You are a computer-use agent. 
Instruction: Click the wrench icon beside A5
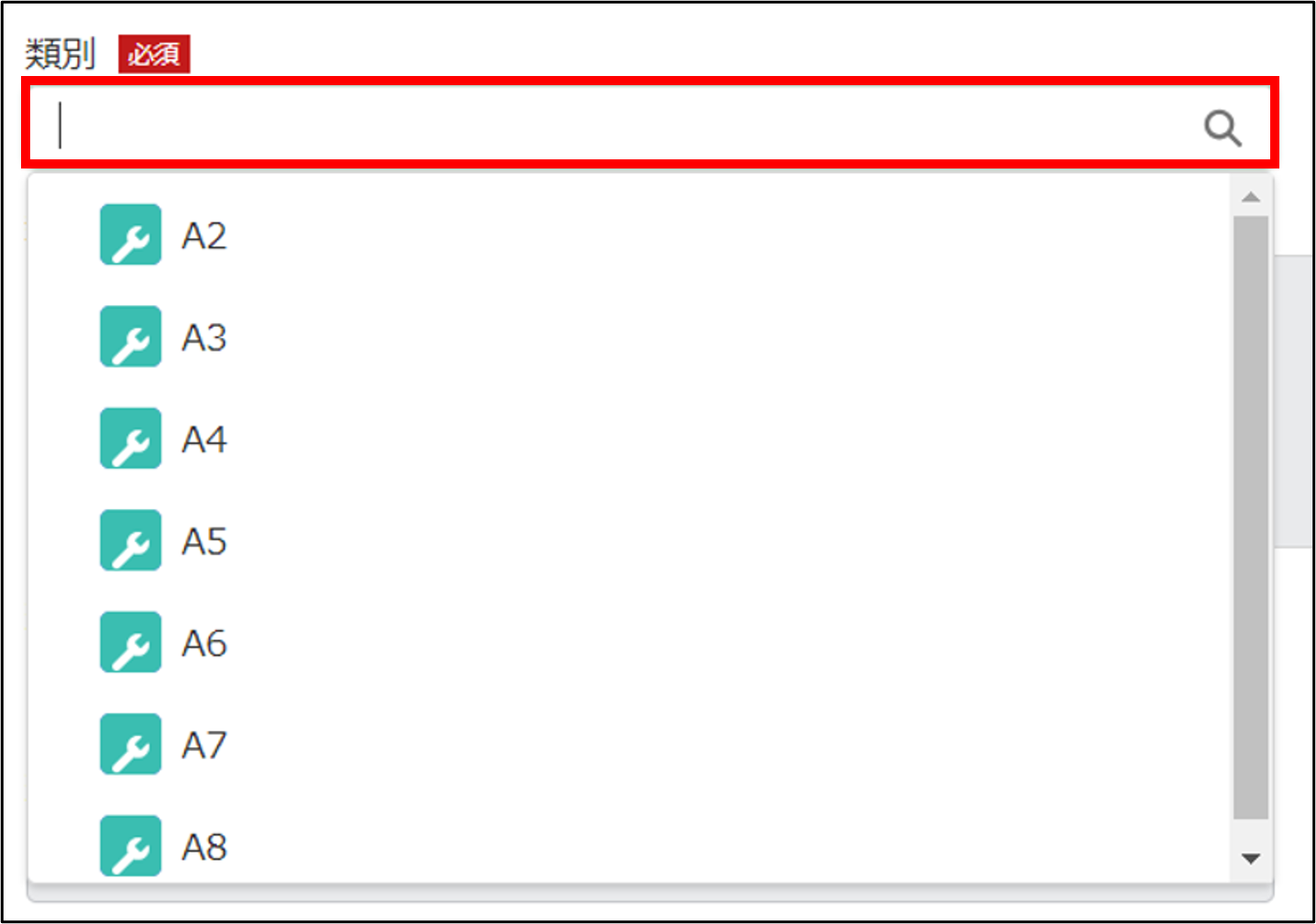(x=131, y=540)
